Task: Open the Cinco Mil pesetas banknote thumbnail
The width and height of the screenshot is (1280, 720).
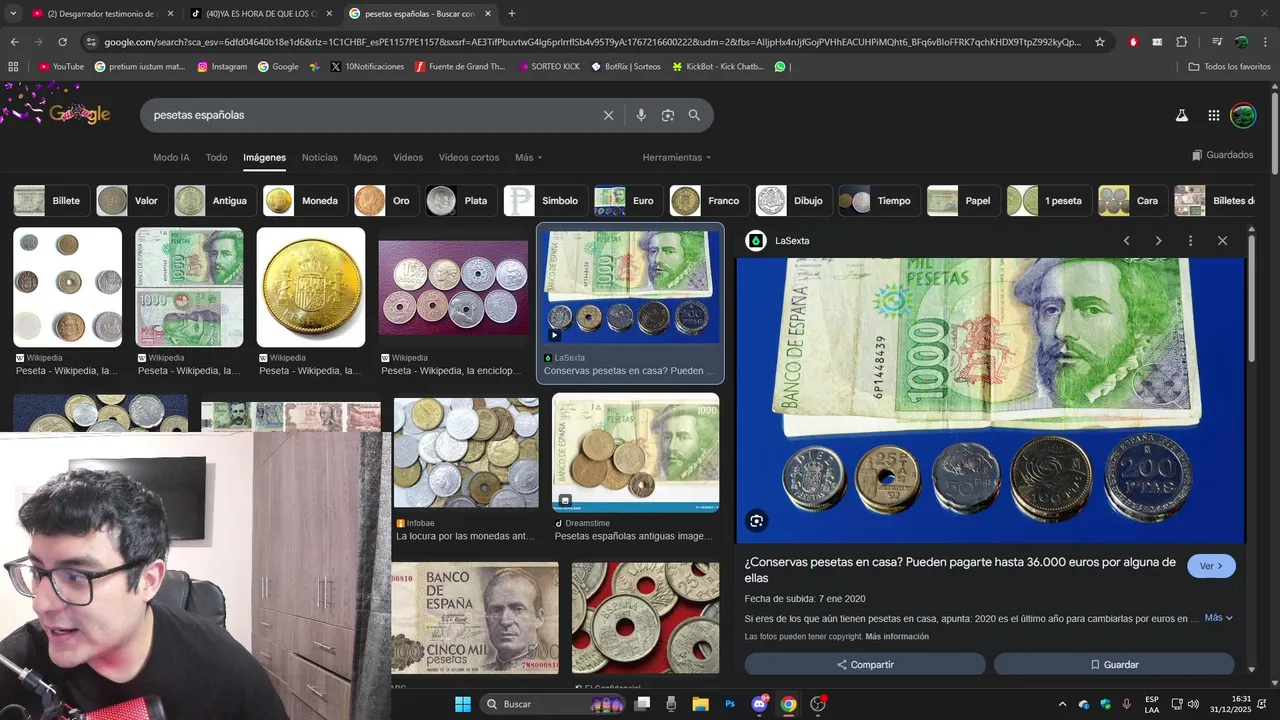Action: (x=475, y=618)
